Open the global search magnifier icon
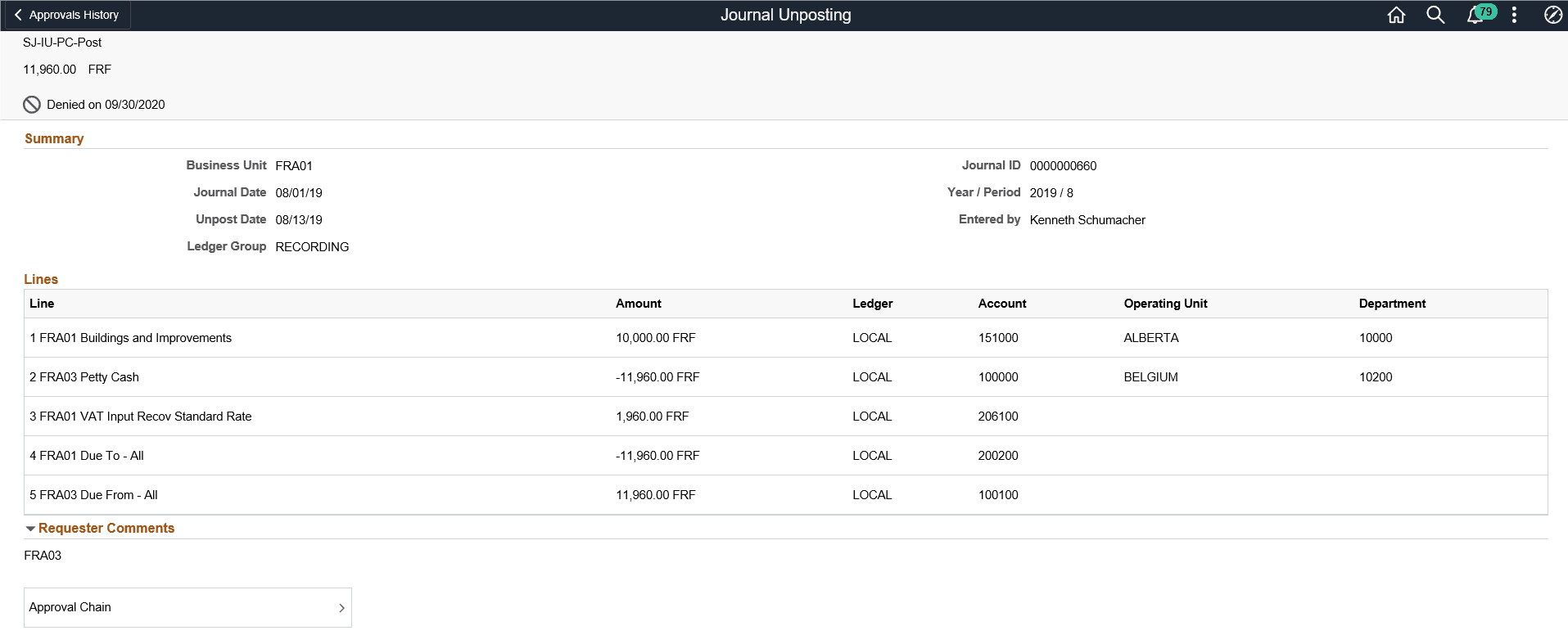 tap(1435, 15)
